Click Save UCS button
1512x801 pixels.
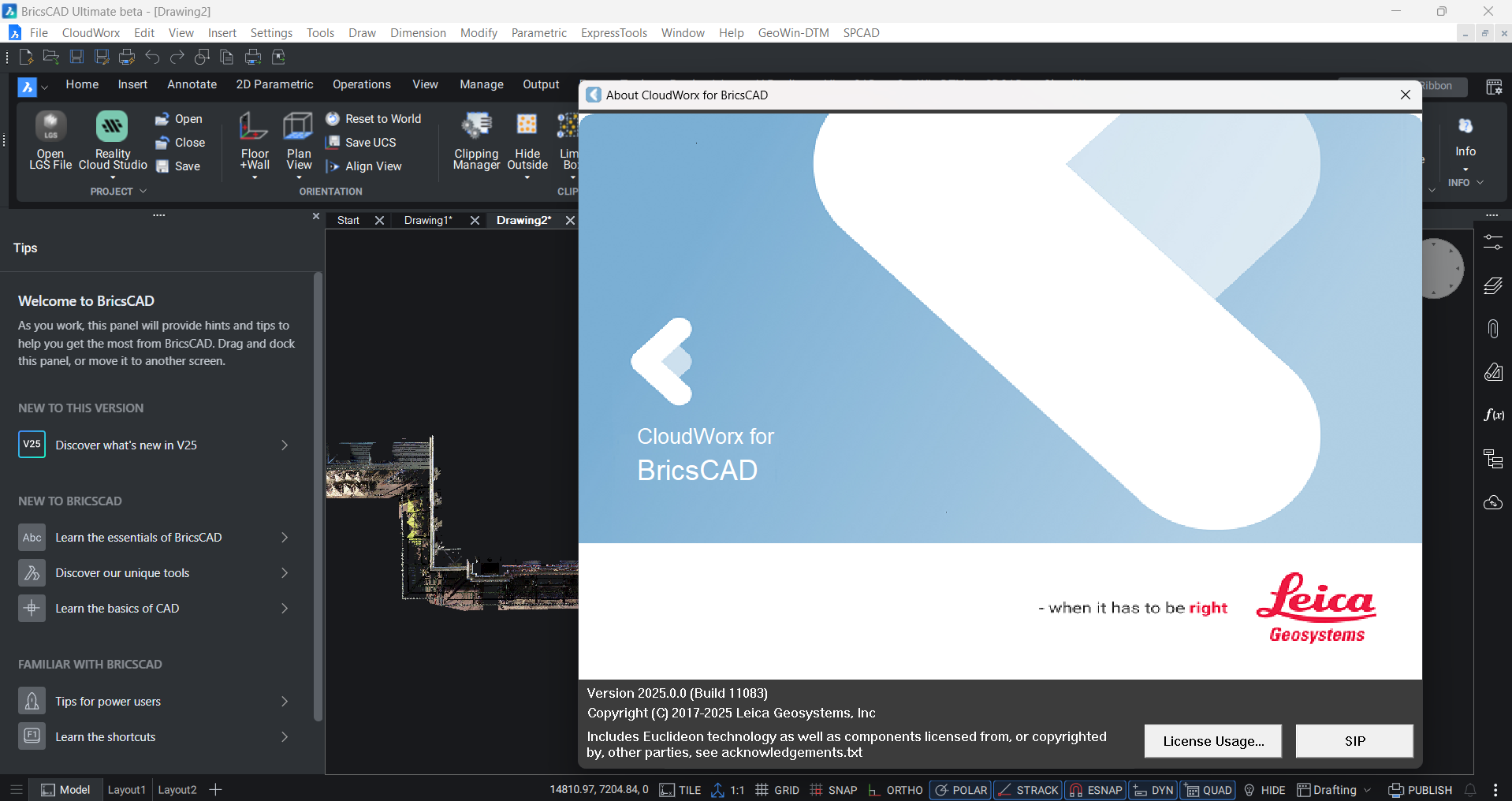click(361, 143)
